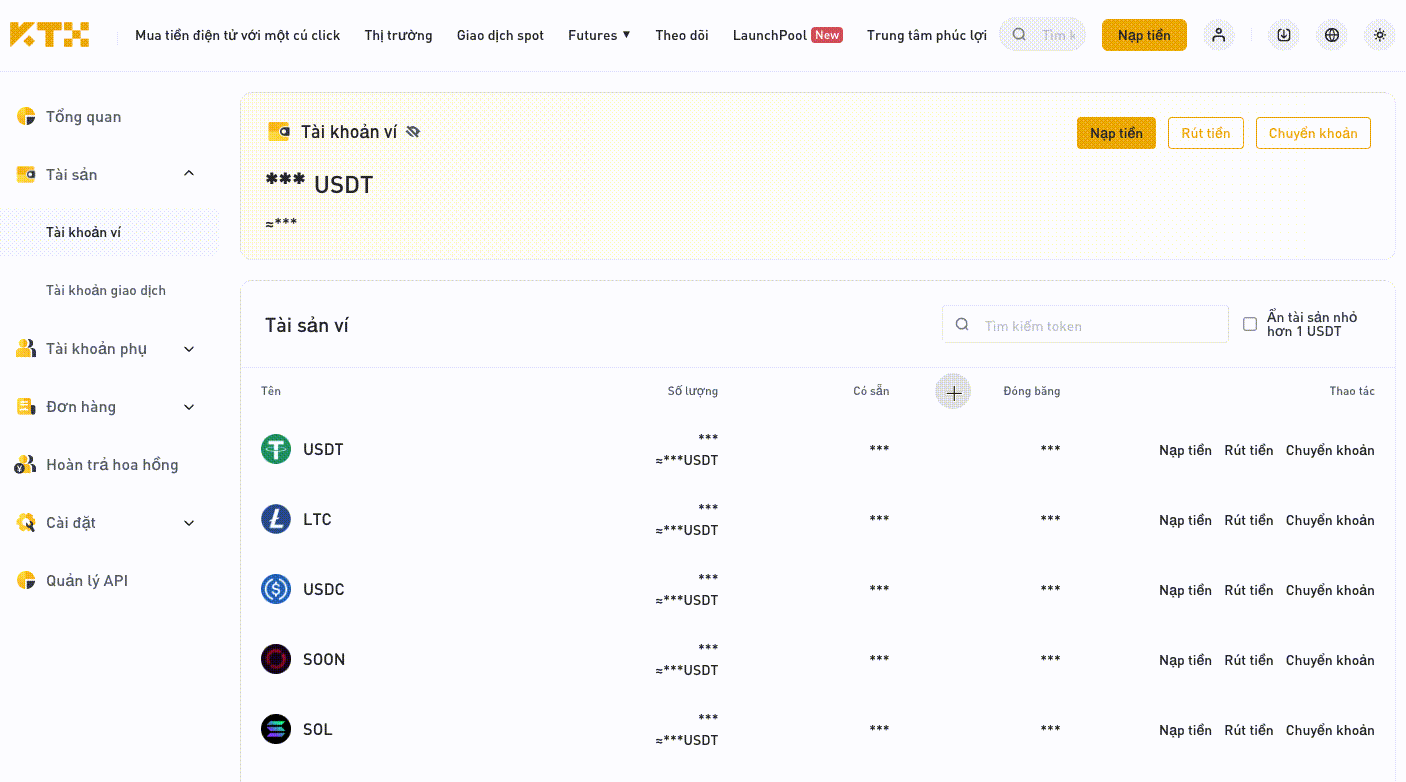The height and width of the screenshot is (782, 1406).
Task: Toggle balance visibility eye icon
Action: [413, 132]
